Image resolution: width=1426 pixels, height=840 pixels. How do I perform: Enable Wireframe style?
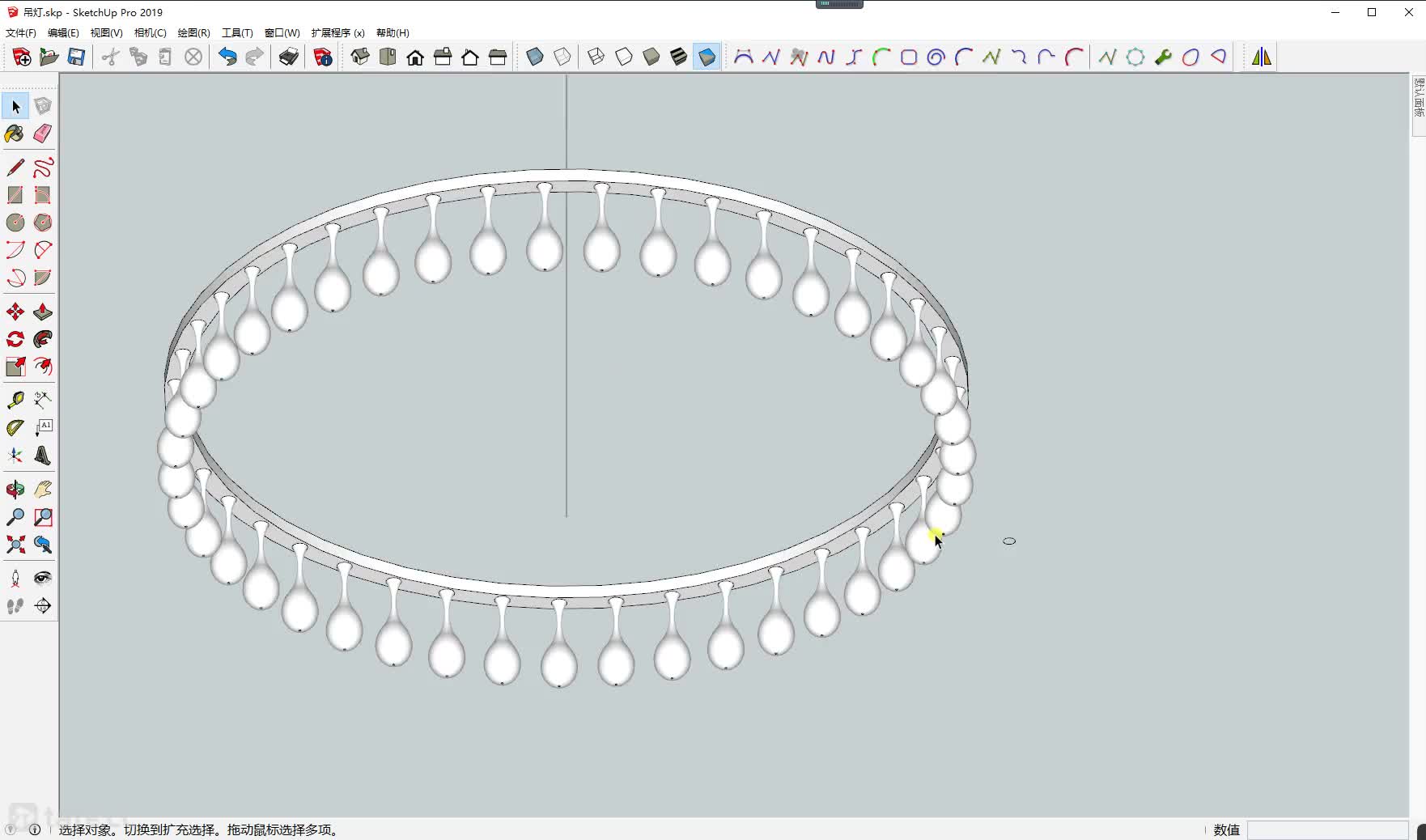[596, 57]
